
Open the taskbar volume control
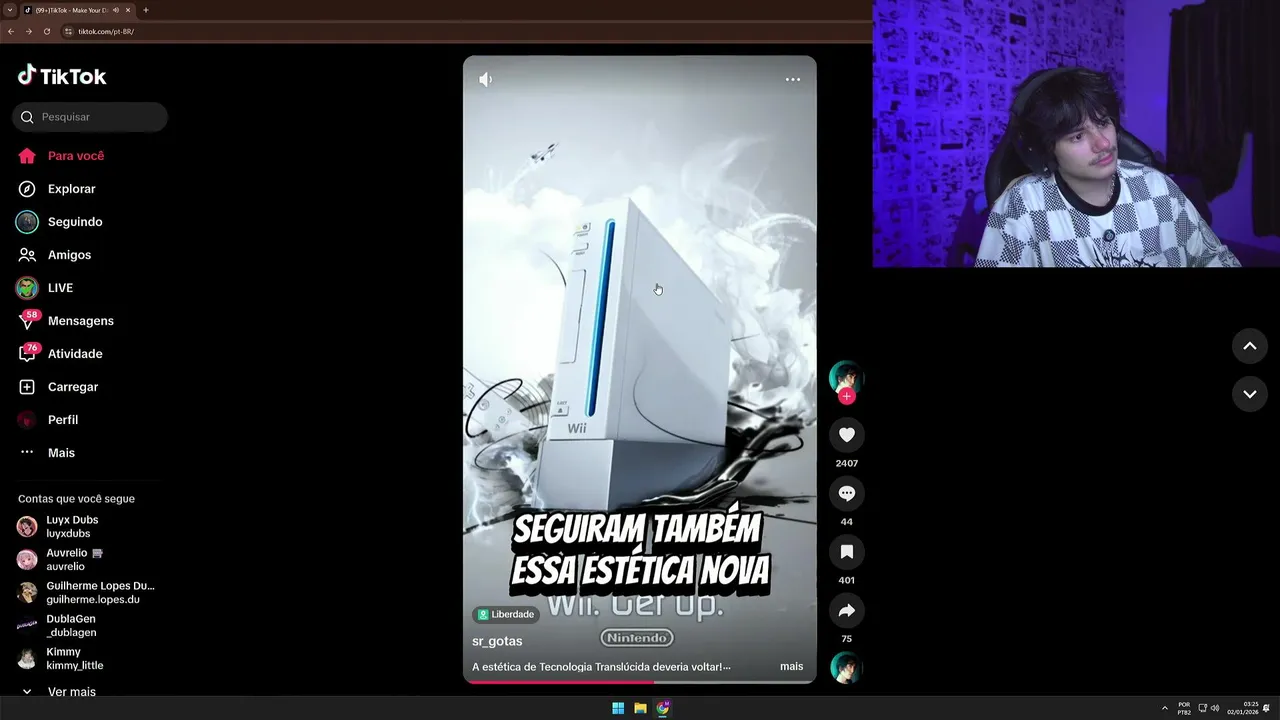tap(1215, 708)
